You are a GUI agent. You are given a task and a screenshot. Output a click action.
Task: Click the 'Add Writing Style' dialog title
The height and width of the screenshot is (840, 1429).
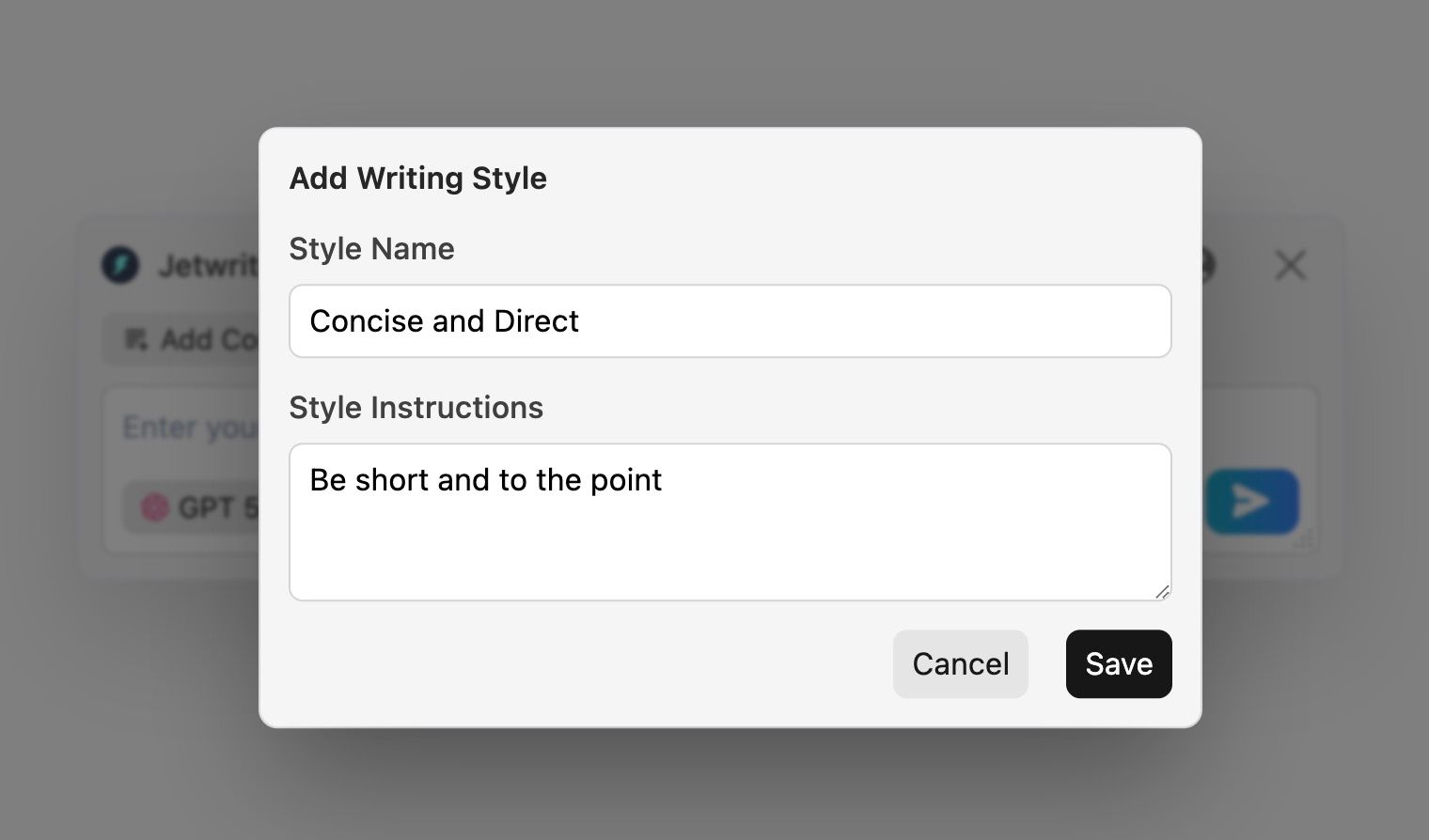click(x=418, y=178)
